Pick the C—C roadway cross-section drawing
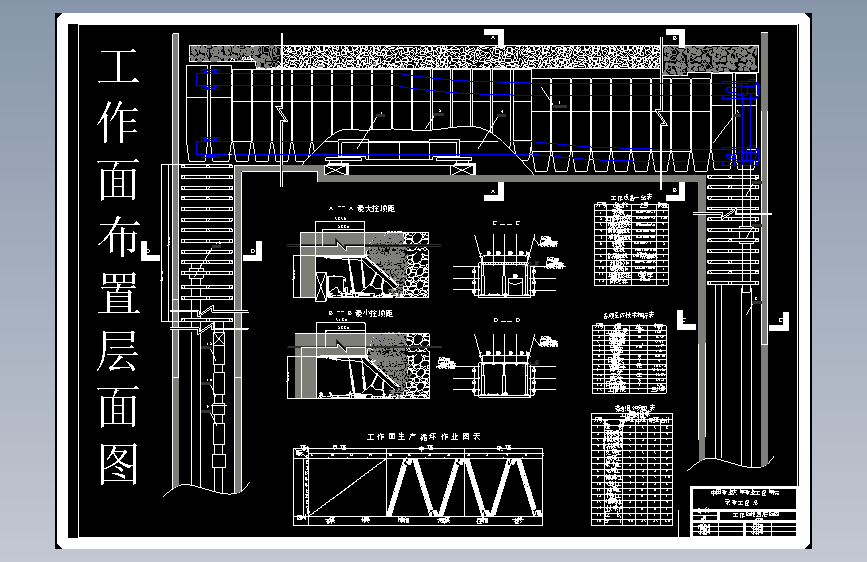Viewport: 867px width, 562px height. pos(509,266)
